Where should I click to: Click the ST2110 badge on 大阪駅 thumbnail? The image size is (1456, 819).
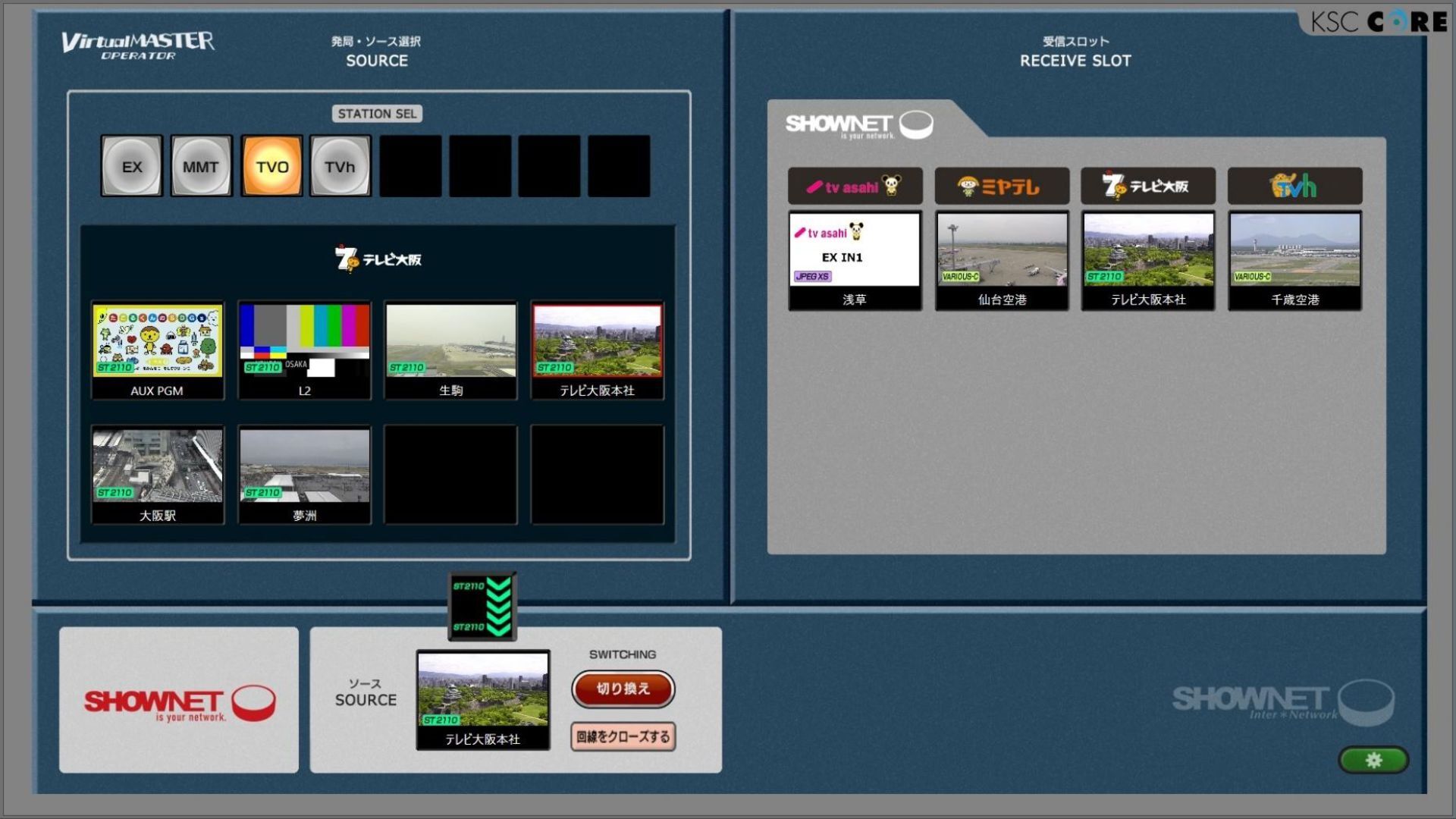click(x=115, y=493)
